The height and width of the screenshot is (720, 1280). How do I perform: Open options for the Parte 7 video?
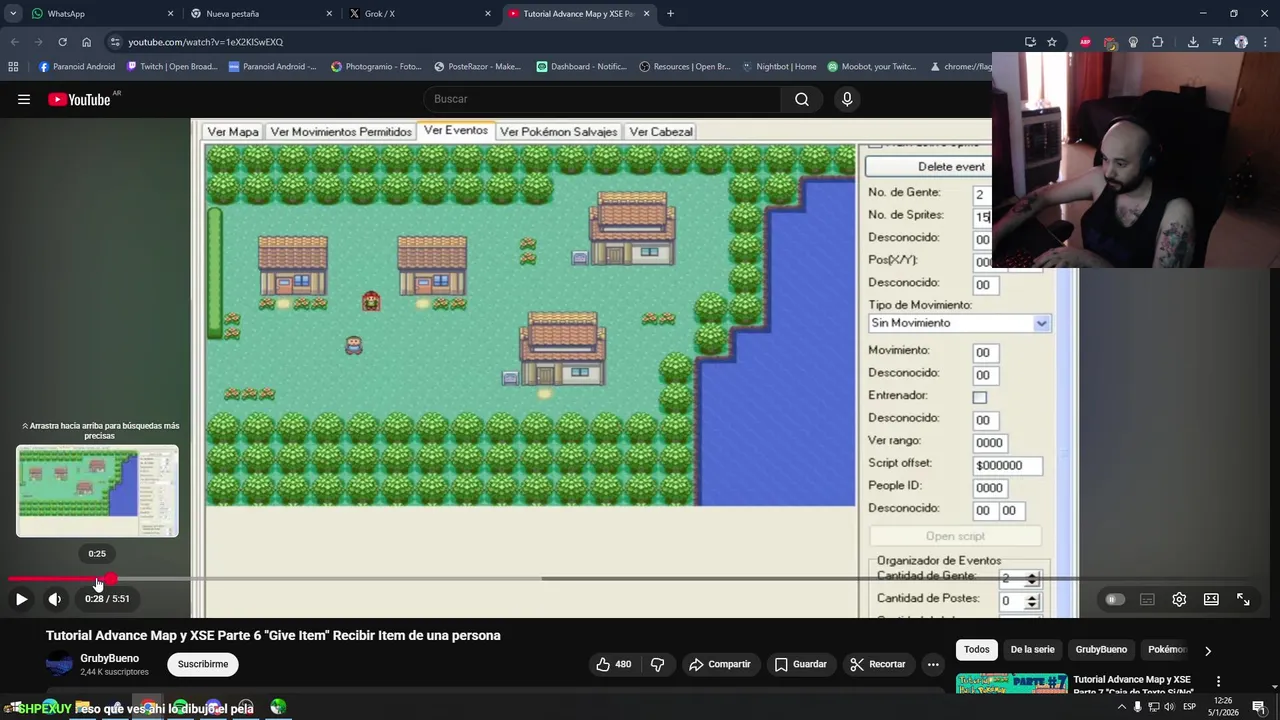[1218, 681]
